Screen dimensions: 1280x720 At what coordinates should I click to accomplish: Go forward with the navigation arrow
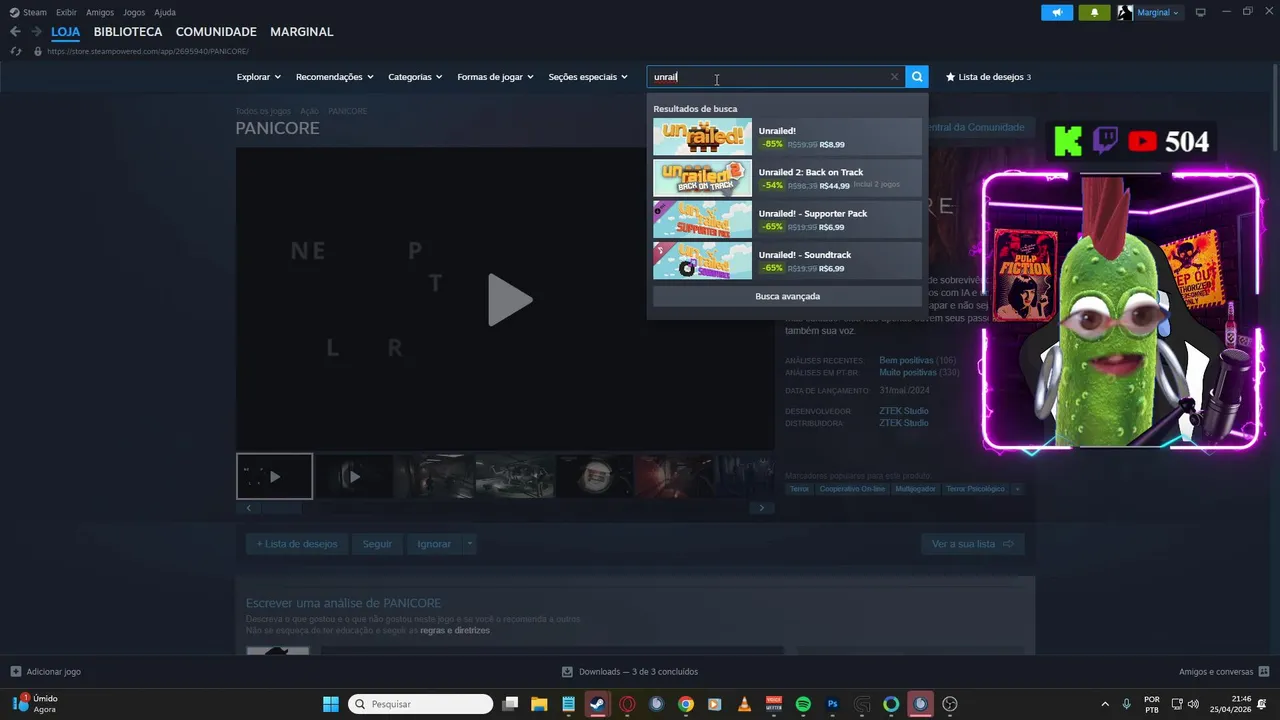tap(37, 32)
